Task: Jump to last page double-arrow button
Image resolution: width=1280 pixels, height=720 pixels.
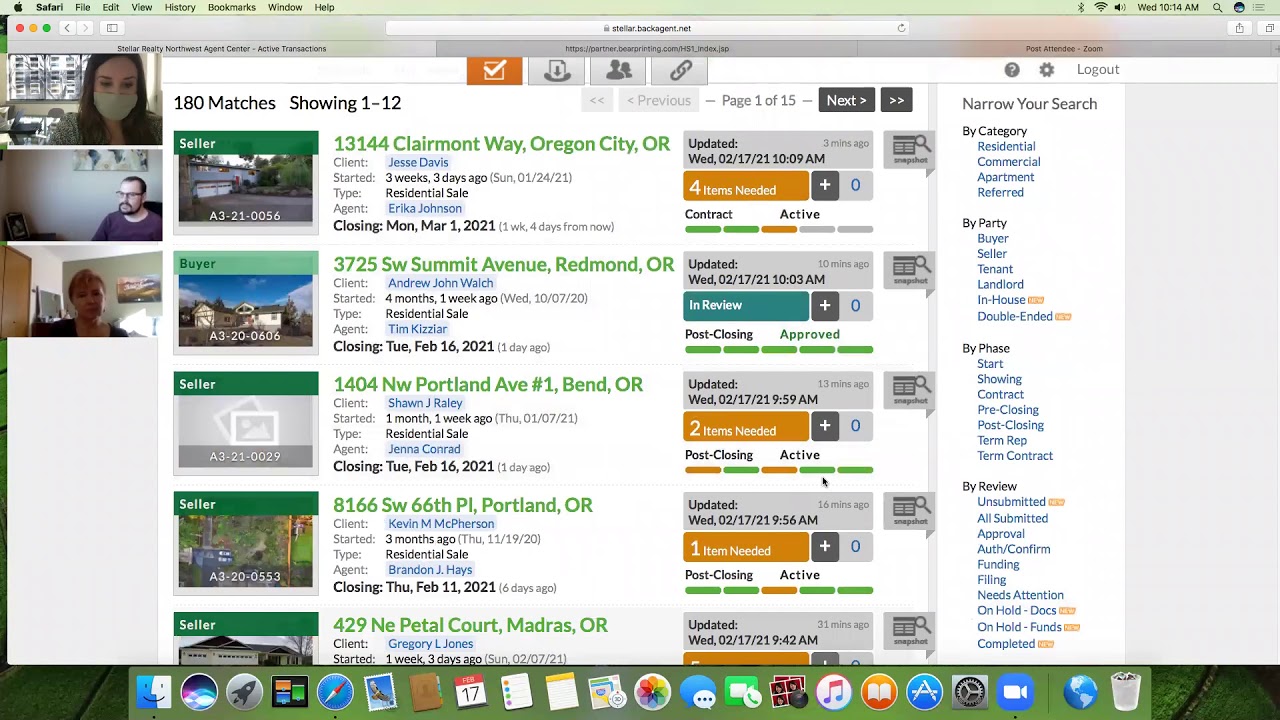Action: 896,100
